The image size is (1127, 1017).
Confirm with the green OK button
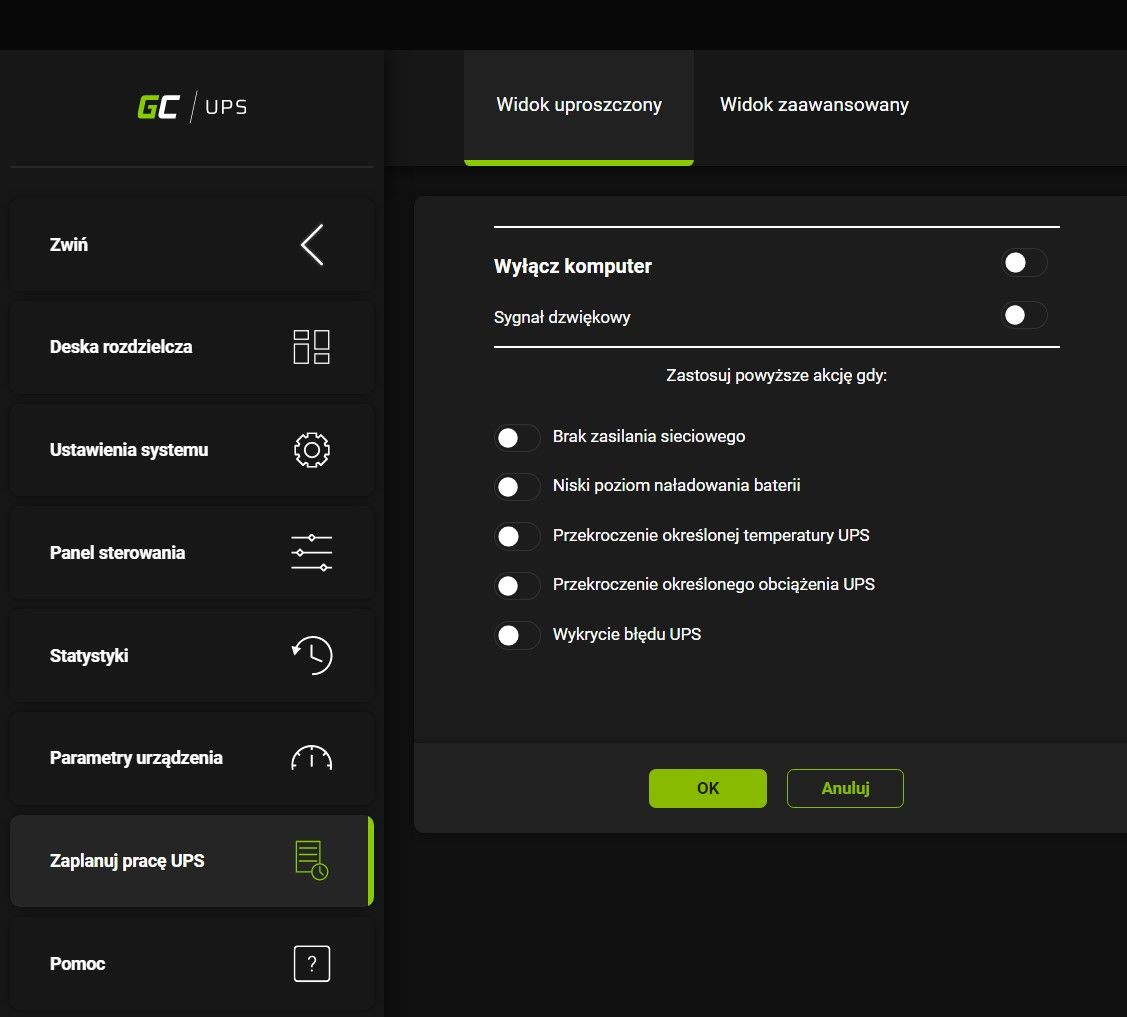click(707, 788)
